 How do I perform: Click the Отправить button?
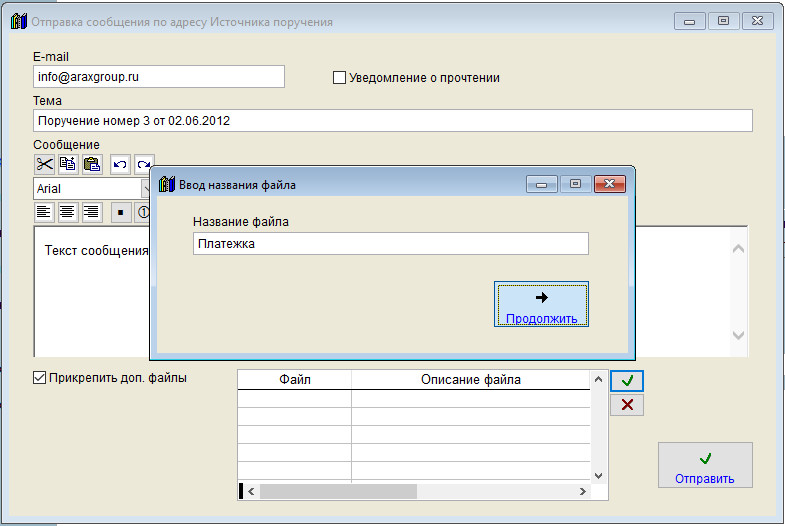click(705, 465)
